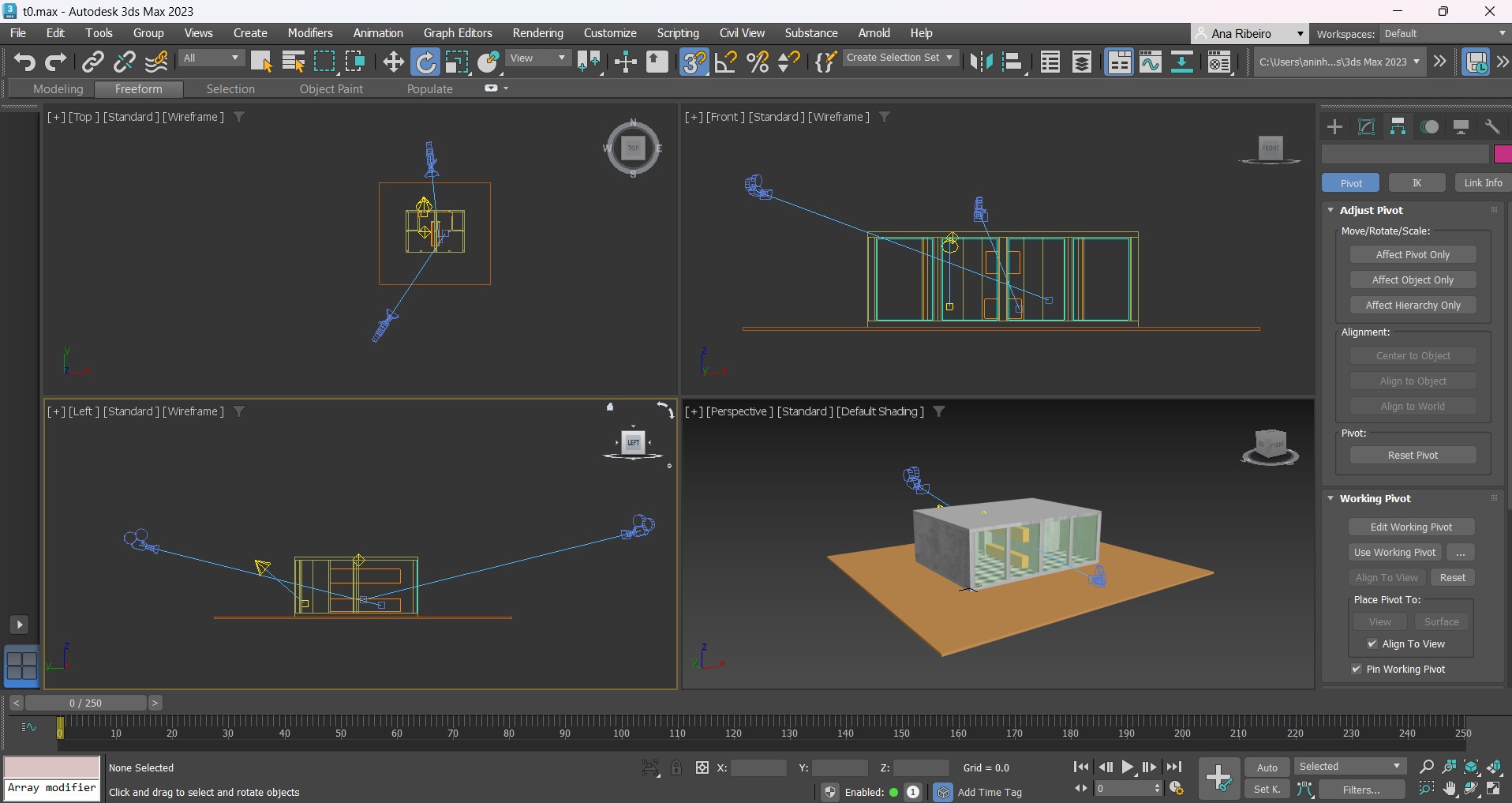Disable the Pin Working Pivot checkbox
This screenshot has width=1512, height=803.
click(1357, 670)
